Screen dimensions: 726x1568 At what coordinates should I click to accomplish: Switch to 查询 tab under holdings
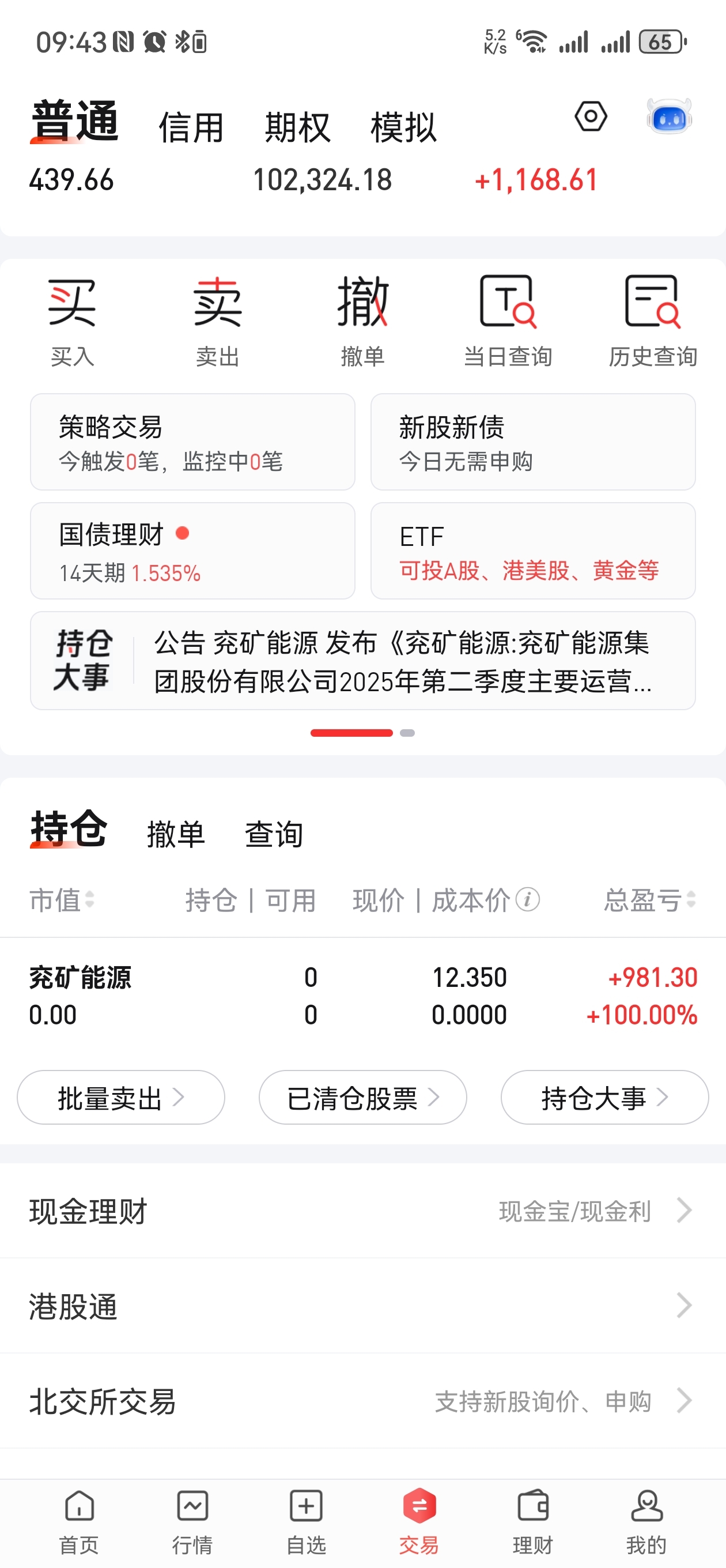[x=274, y=834]
